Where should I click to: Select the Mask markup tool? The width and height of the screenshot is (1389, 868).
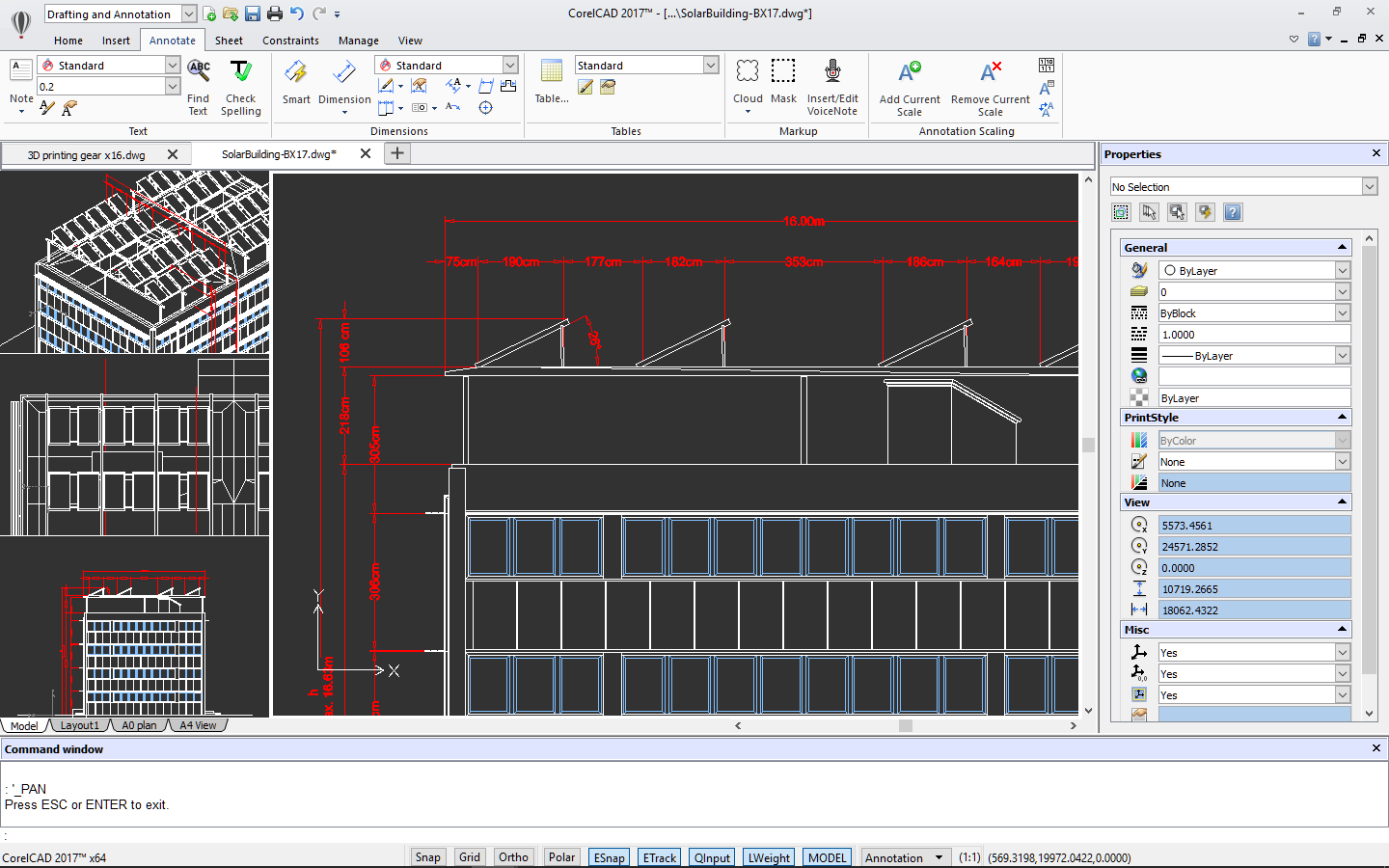point(783,72)
